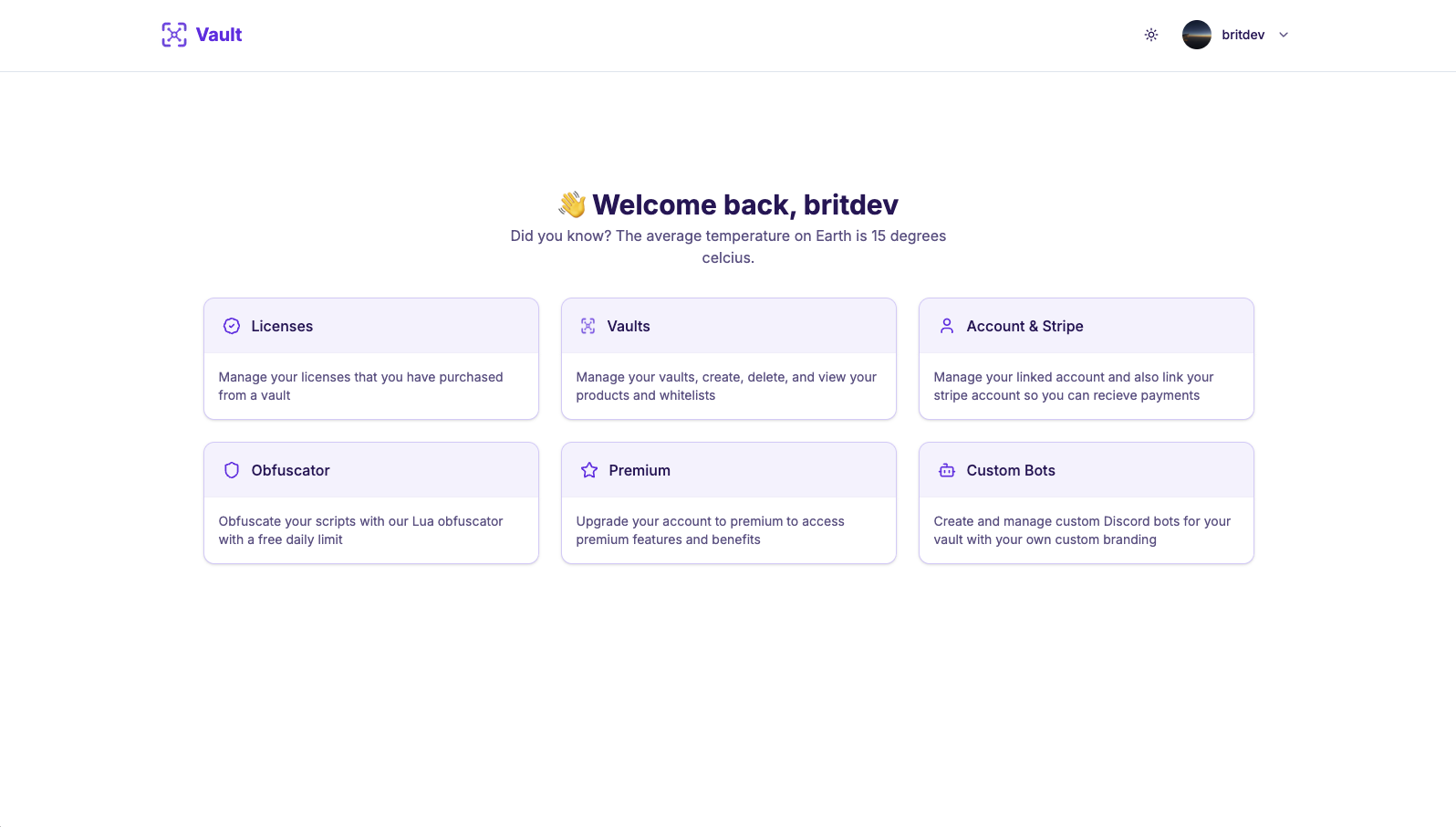Click the Account & Stripe user icon

point(947,326)
